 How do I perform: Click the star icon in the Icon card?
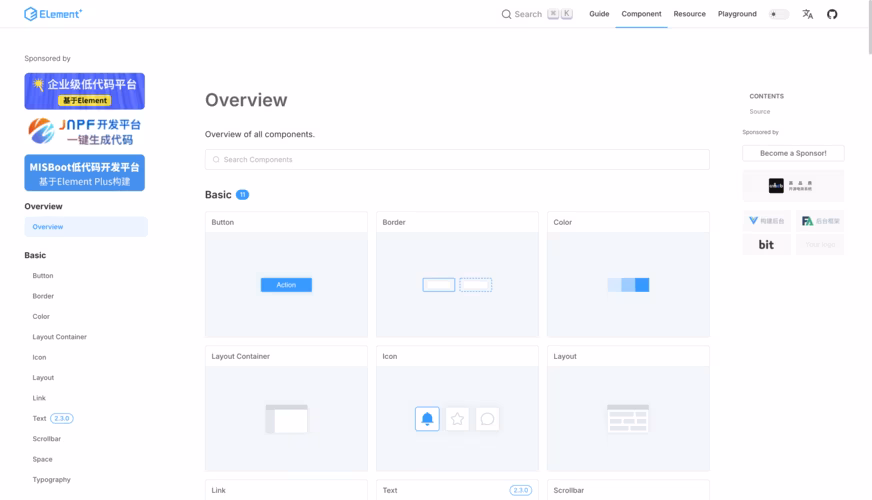pyautogui.click(x=457, y=419)
